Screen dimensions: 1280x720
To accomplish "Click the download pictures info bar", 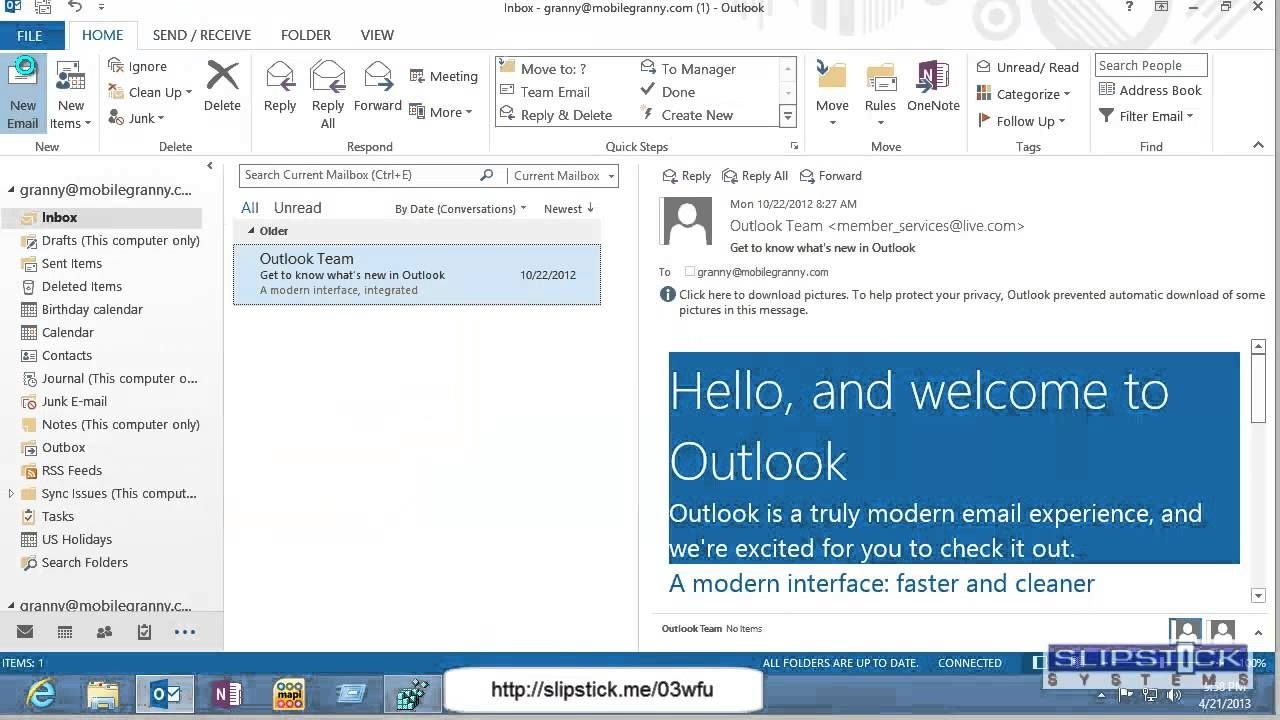I will click(x=962, y=302).
